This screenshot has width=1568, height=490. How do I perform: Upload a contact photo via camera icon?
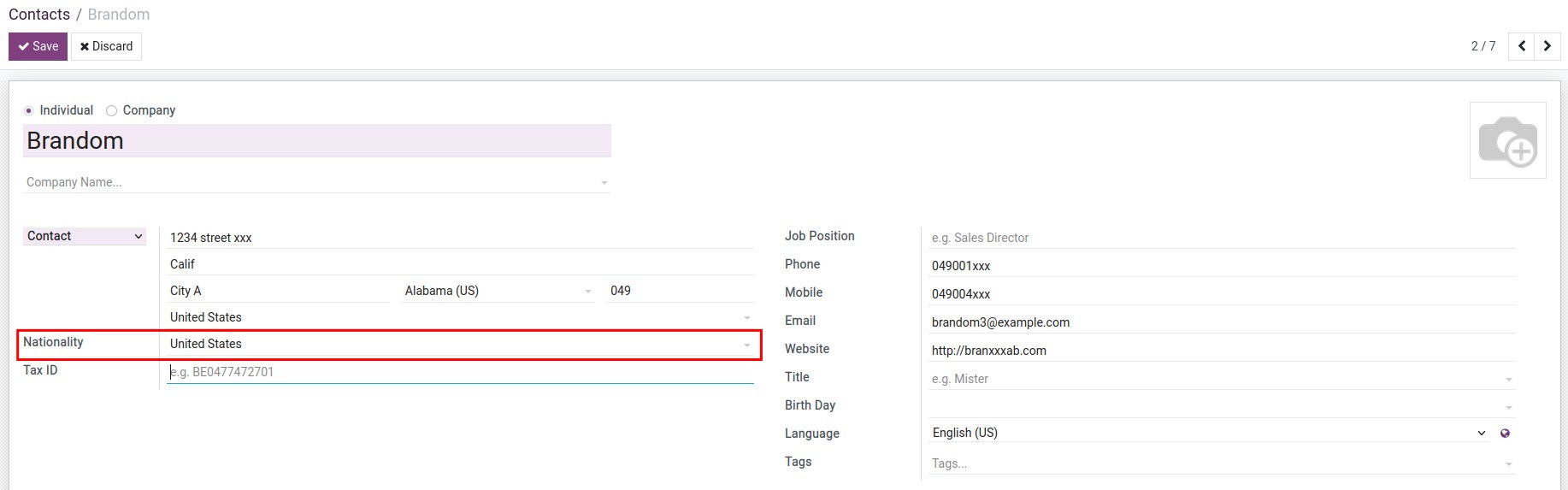[1507, 141]
